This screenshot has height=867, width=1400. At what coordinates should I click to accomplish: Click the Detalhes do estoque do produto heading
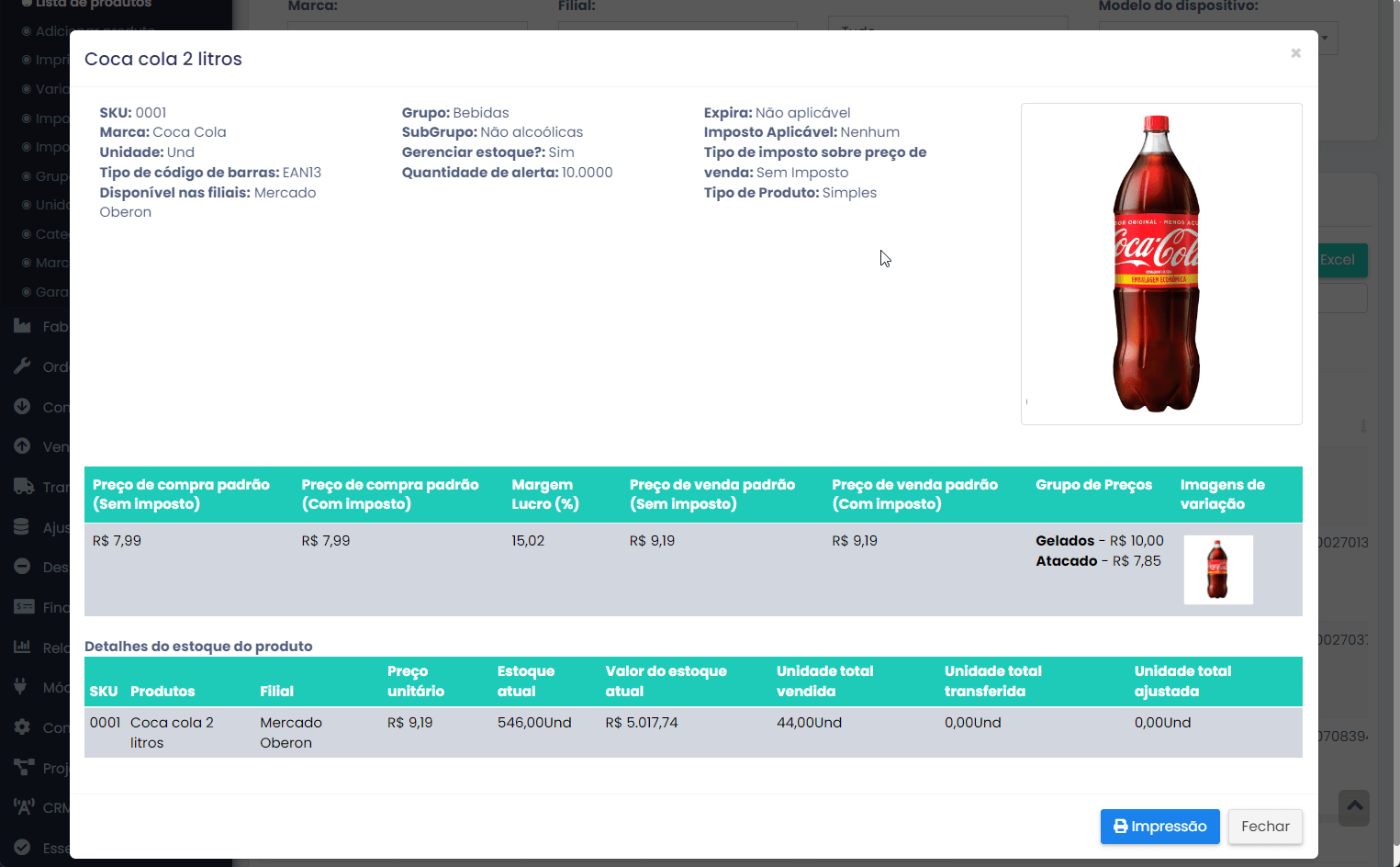point(198,647)
